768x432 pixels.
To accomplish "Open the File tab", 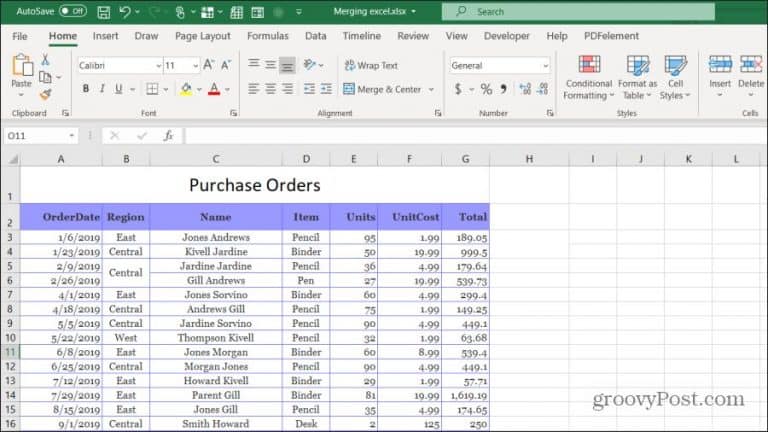I will click(x=20, y=36).
